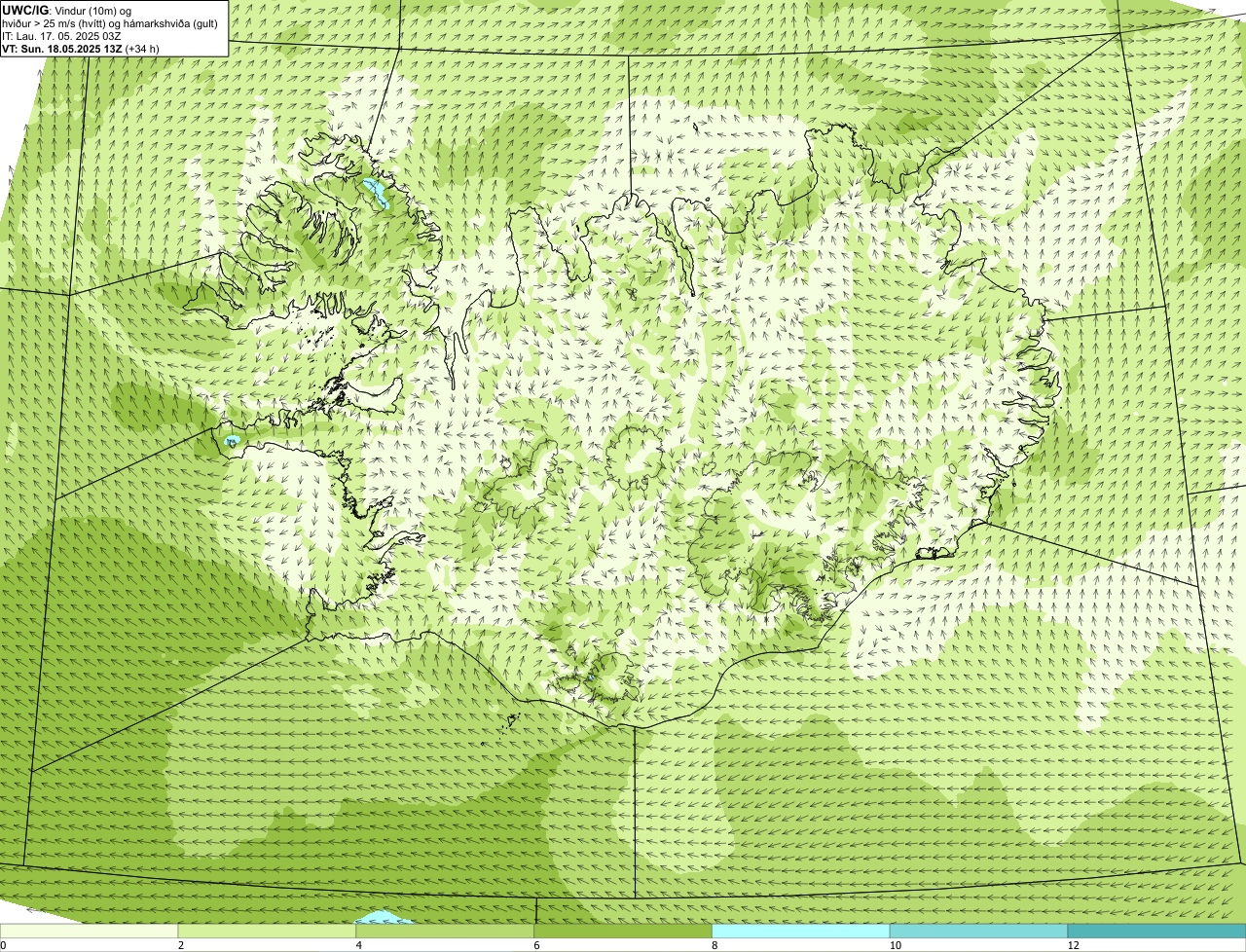The image size is (1246, 952).
Task: Click the "10" tick label on the scale
Action: [x=894, y=945]
